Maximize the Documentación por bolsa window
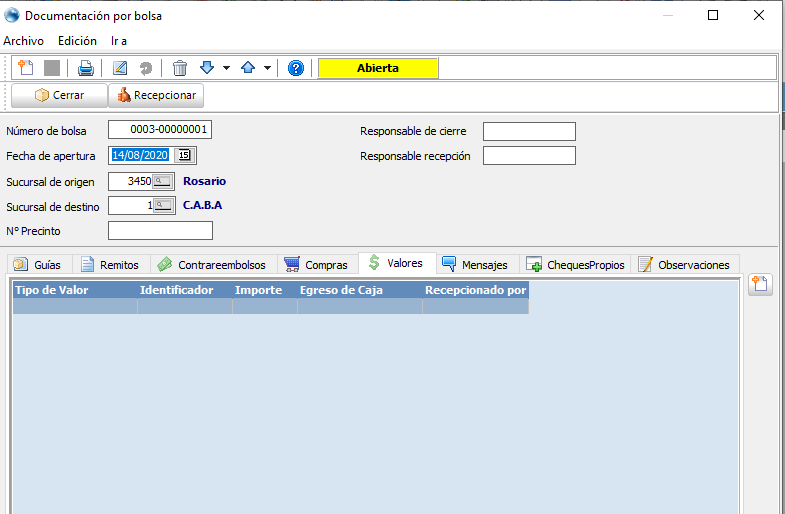Screen dimensions: 785x514 (713, 16)
